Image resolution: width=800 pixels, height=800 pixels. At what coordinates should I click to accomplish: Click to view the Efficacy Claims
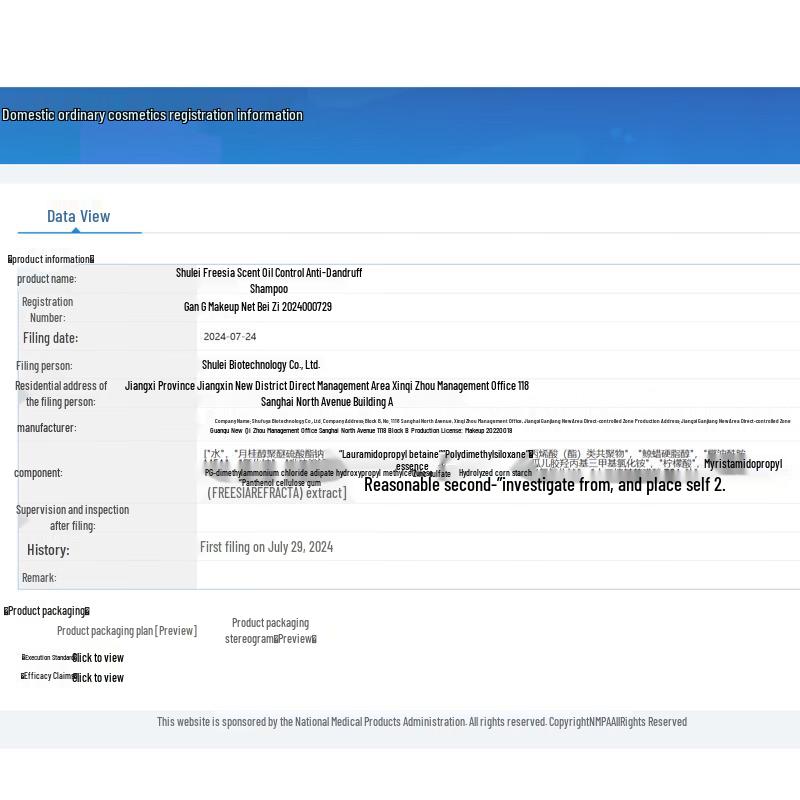pos(98,678)
